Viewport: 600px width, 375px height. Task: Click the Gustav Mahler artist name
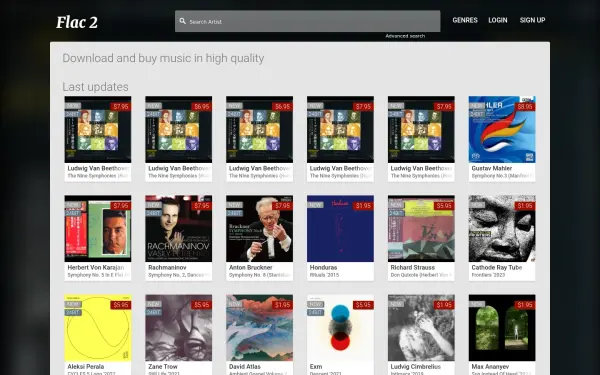(492, 168)
